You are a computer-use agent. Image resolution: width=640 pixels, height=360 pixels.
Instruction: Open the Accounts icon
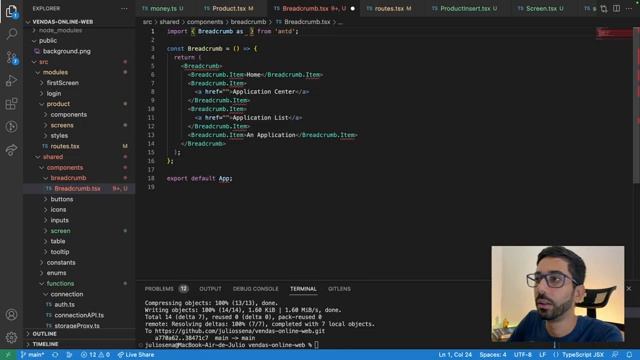(11, 315)
